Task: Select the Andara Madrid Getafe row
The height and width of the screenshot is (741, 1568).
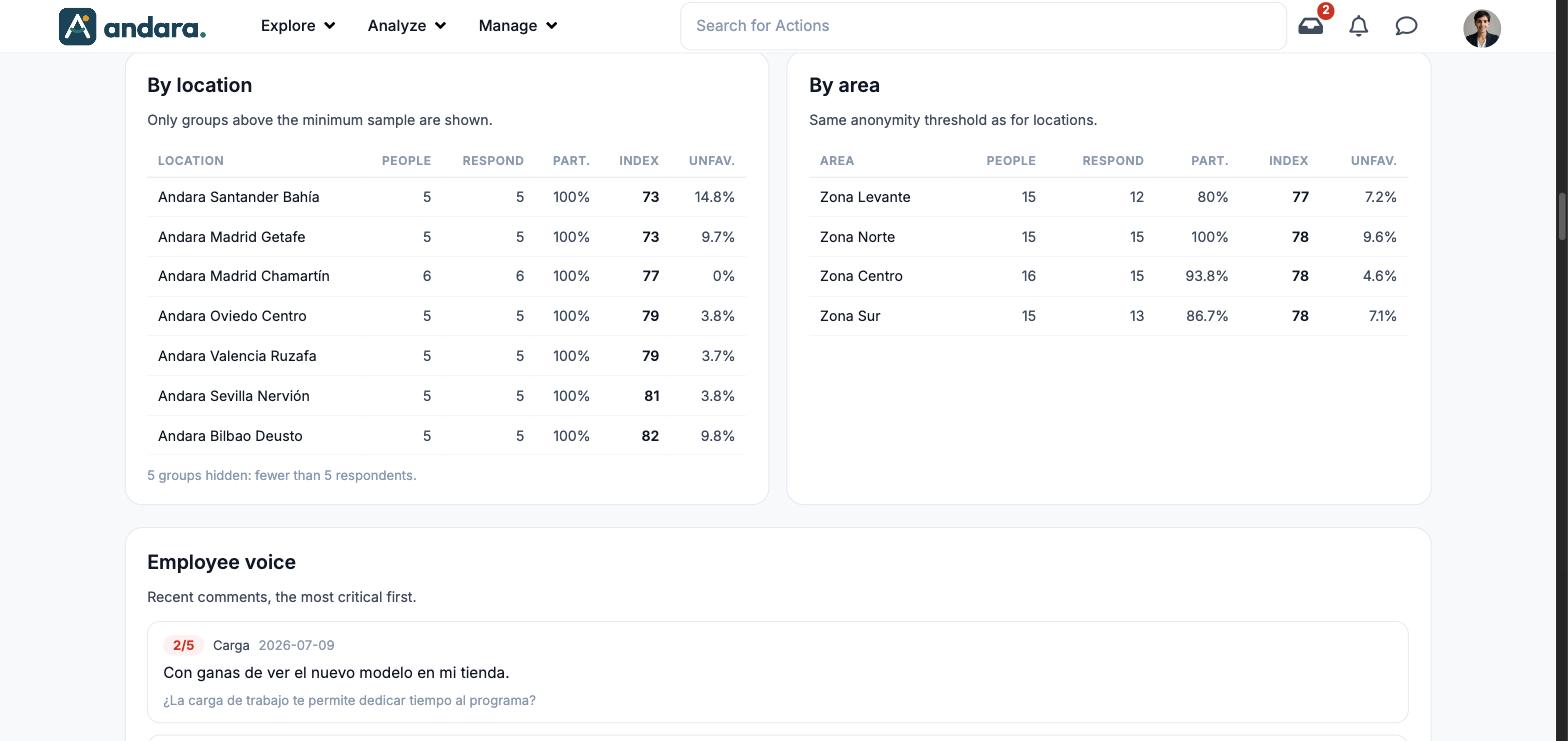Action: tap(446, 237)
